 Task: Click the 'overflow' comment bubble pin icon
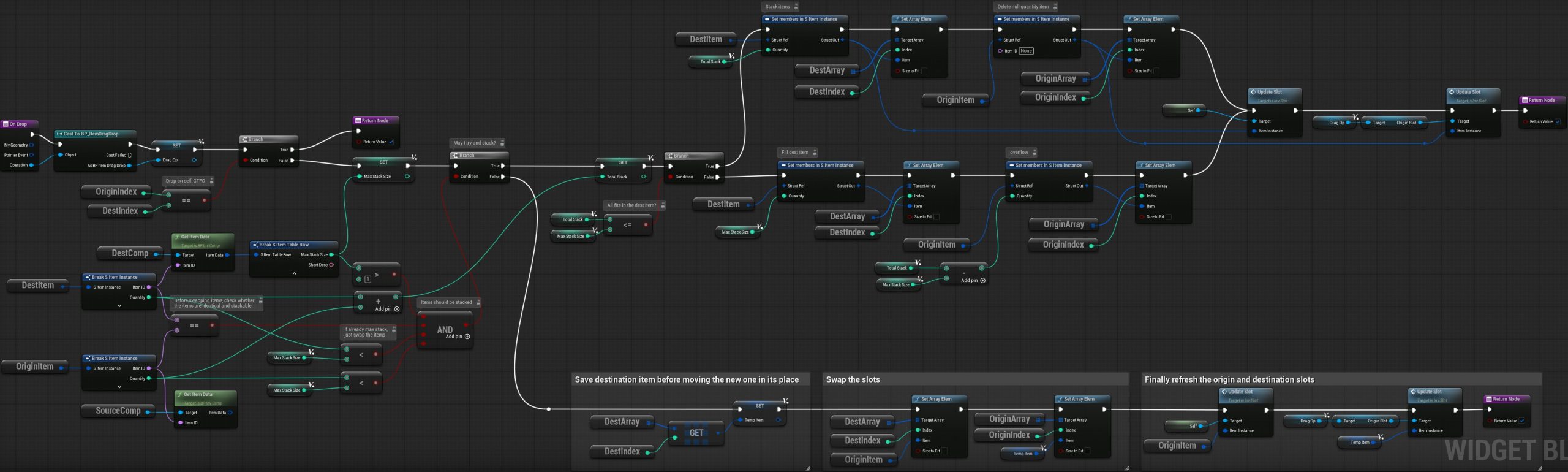[x=1035, y=153]
